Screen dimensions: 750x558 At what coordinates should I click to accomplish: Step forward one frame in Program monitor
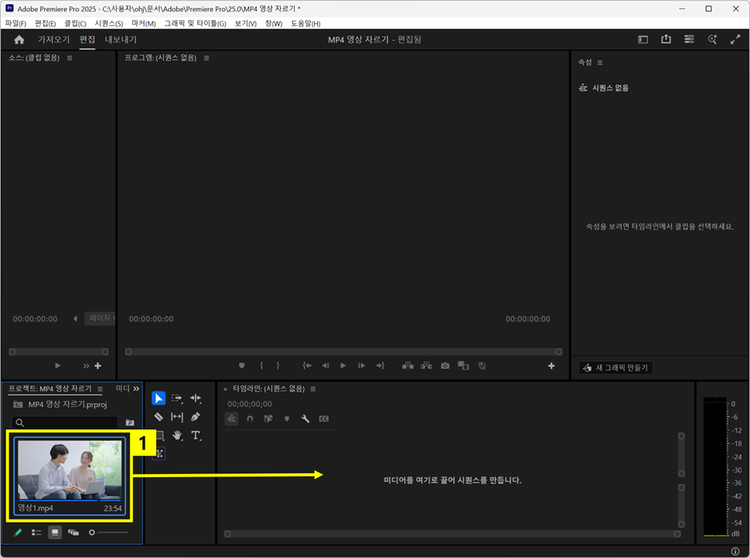(362, 366)
